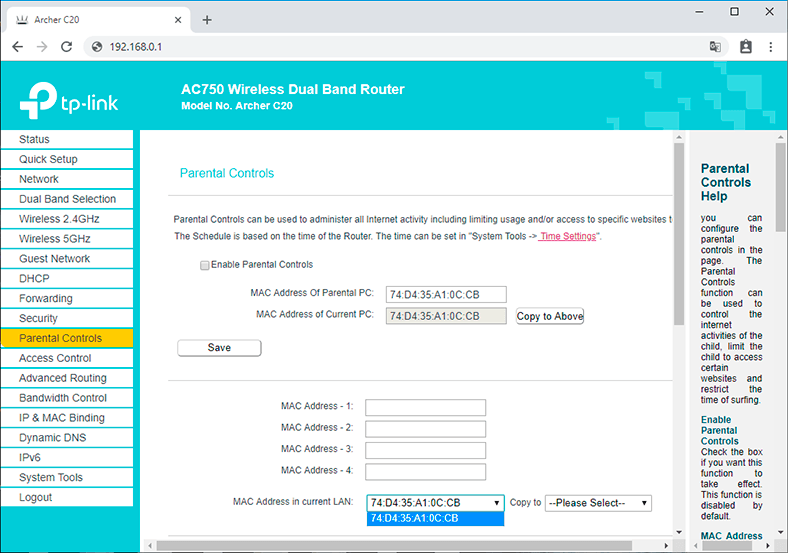Select the highlighted 74:D4:35:A1:0C:CB dropdown option
The image size is (788, 553).
(x=435, y=518)
